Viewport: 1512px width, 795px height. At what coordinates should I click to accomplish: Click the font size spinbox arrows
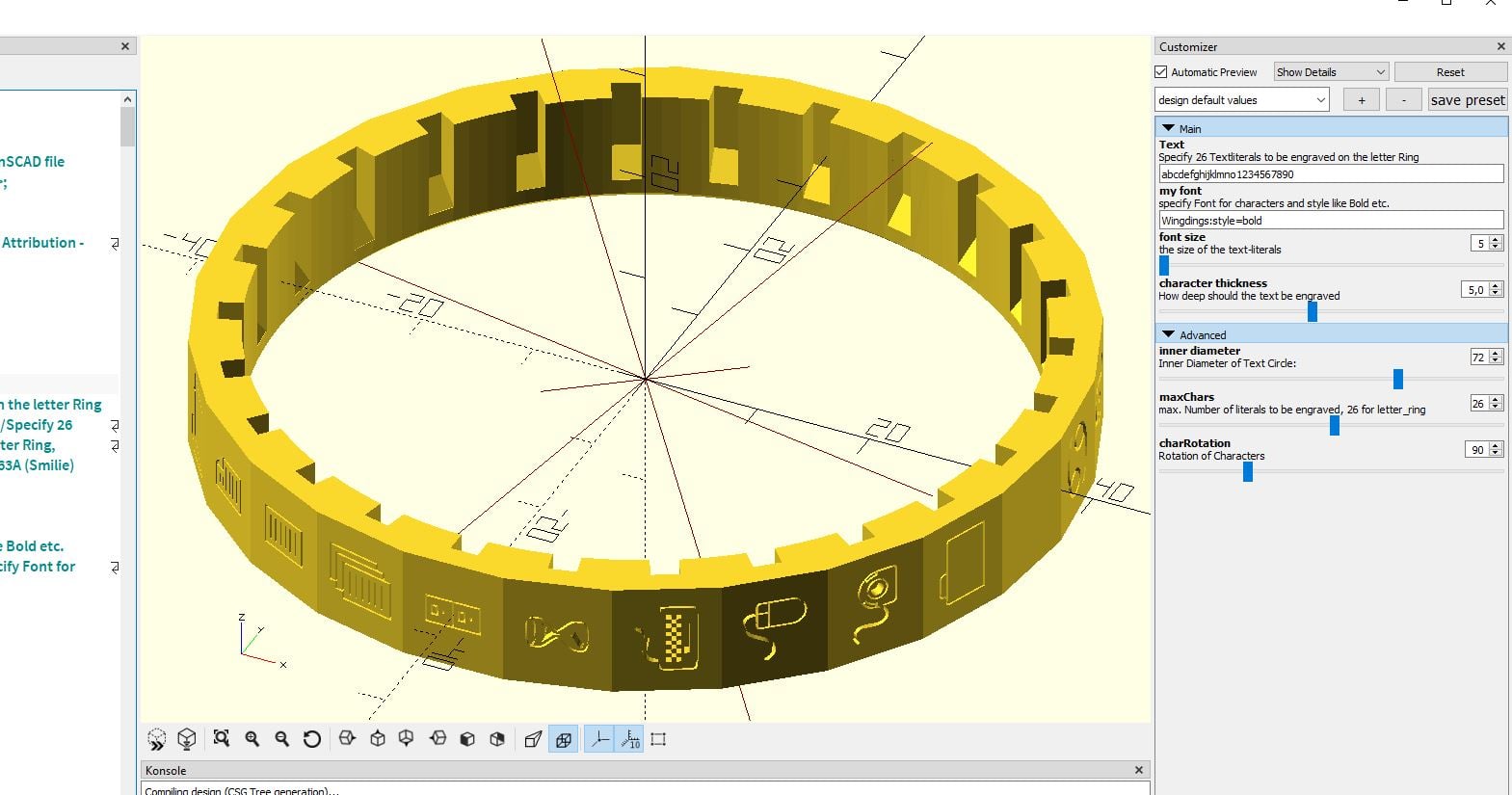pyautogui.click(x=1496, y=243)
